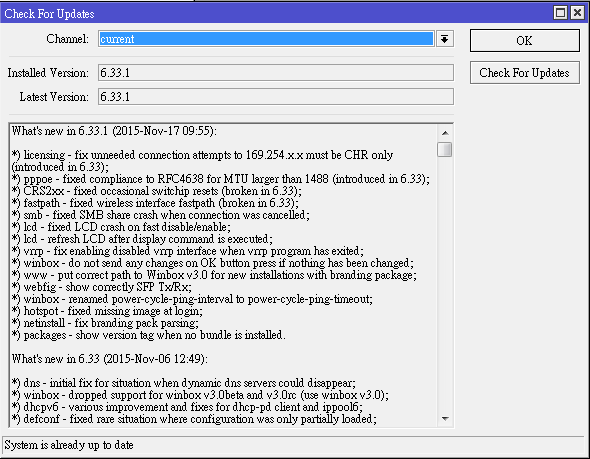Screen dimensions: 590x459
Task: Click the 'www - put correct path to Winbox' line
Action: pos(214,275)
